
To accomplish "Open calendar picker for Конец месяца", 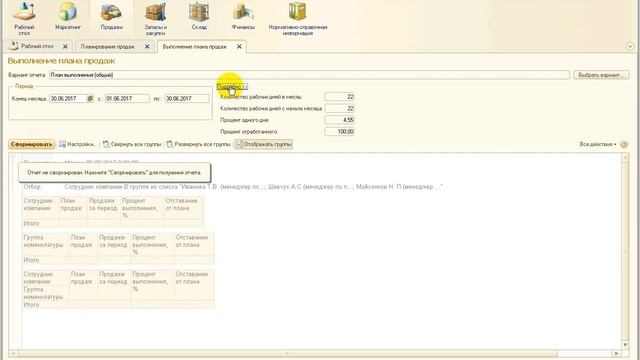I will 90,98.
